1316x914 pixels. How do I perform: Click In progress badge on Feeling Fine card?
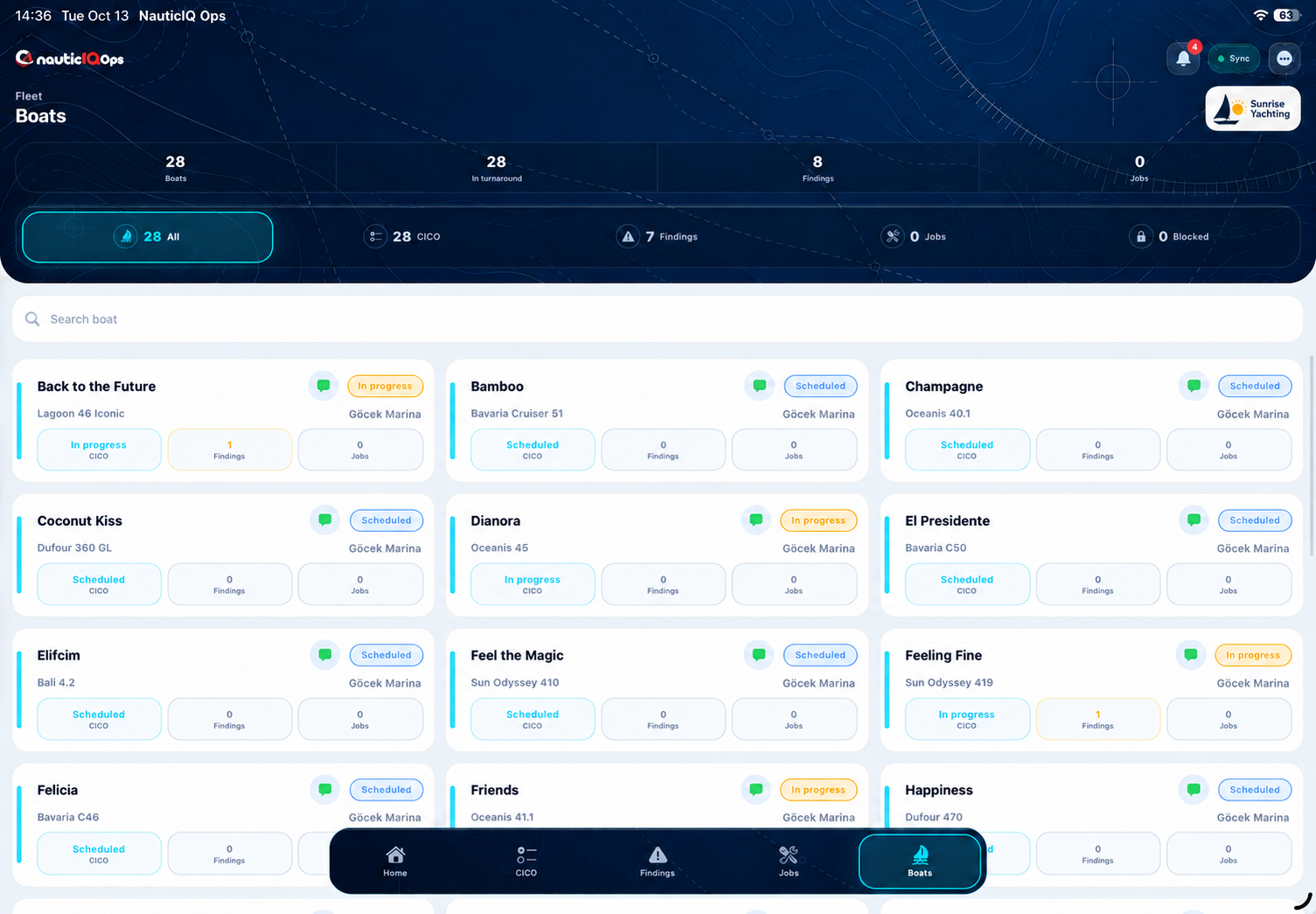point(1253,655)
